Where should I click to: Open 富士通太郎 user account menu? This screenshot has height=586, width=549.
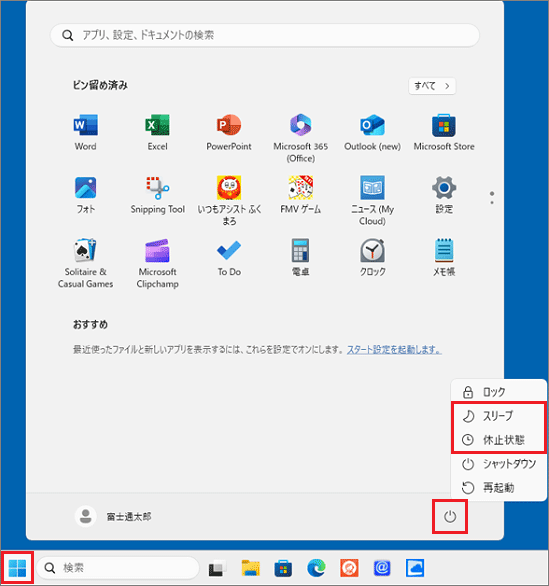tap(114, 517)
